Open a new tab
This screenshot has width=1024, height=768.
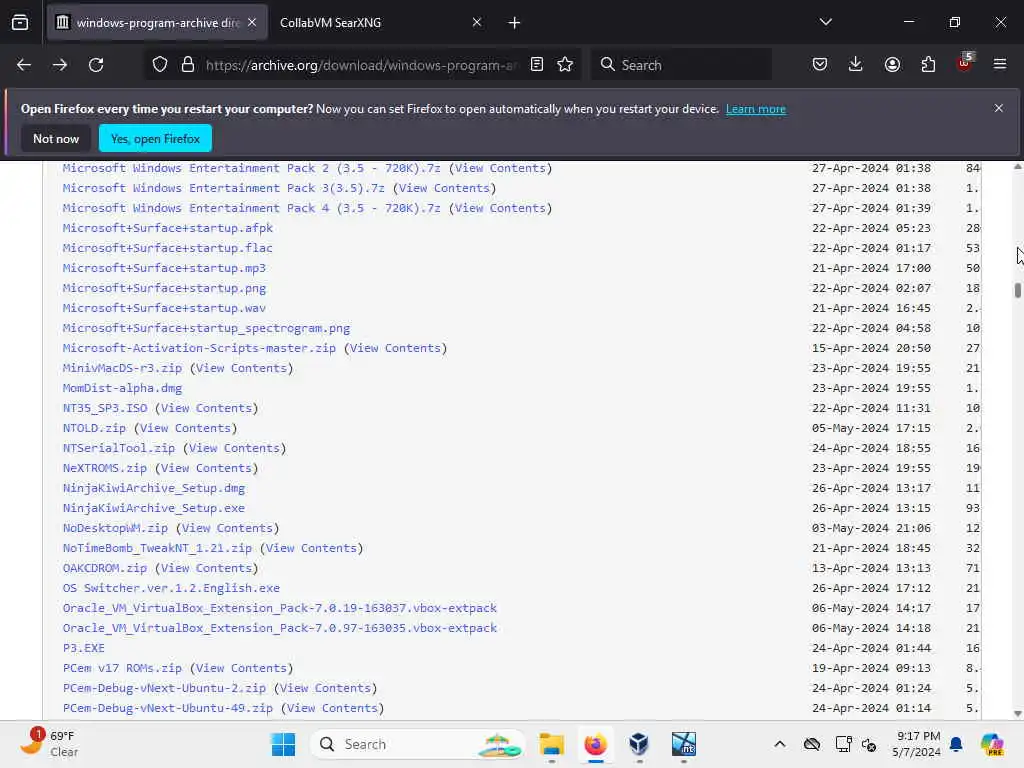[515, 23]
